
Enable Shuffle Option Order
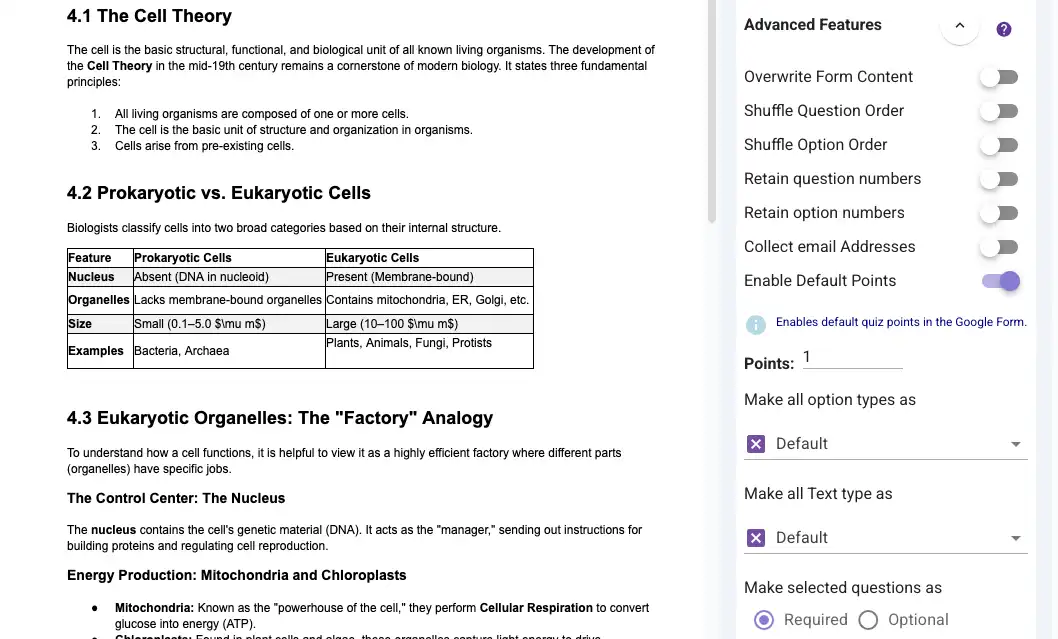(999, 144)
